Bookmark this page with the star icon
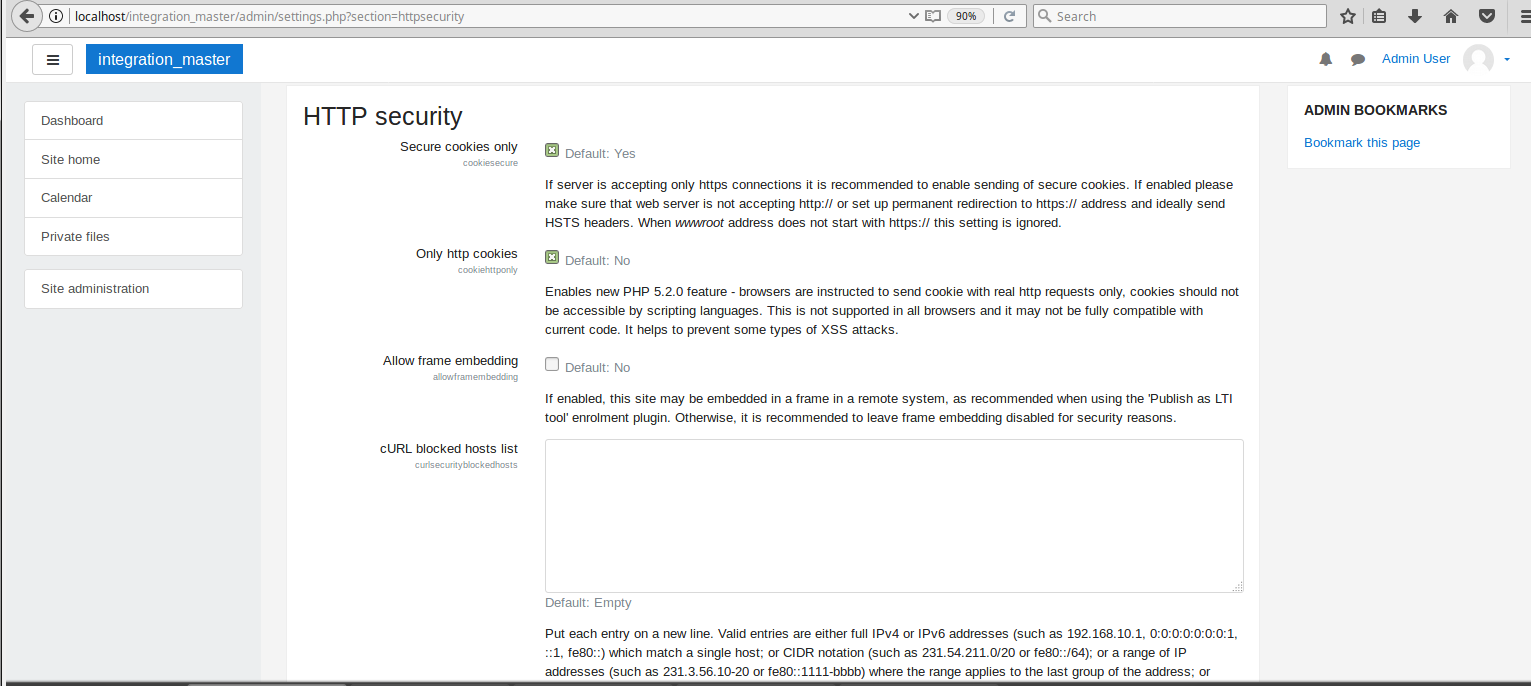The width and height of the screenshot is (1531, 686). (x=1348, y=16)
